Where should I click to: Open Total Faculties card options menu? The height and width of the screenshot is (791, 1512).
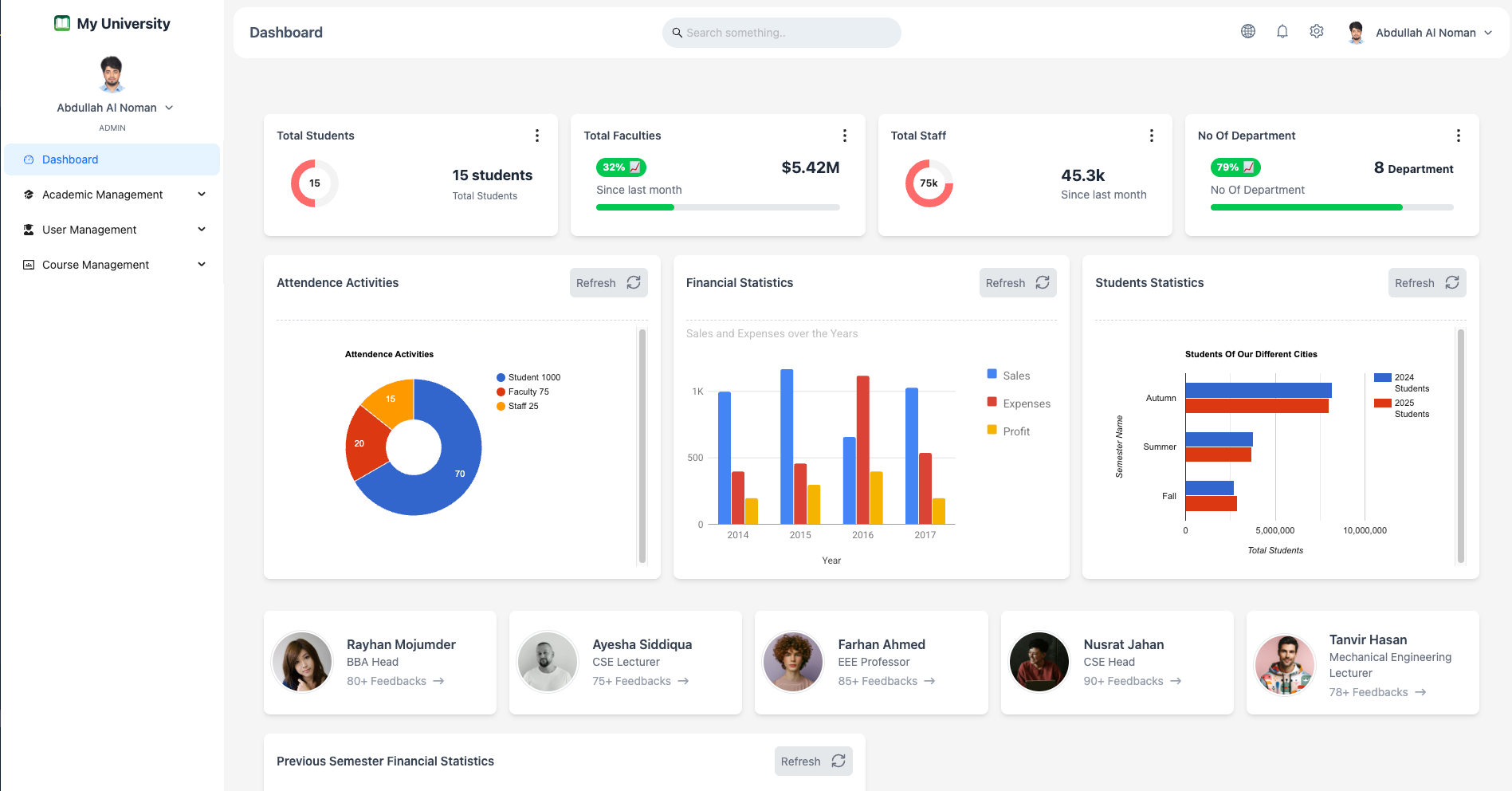845,136
